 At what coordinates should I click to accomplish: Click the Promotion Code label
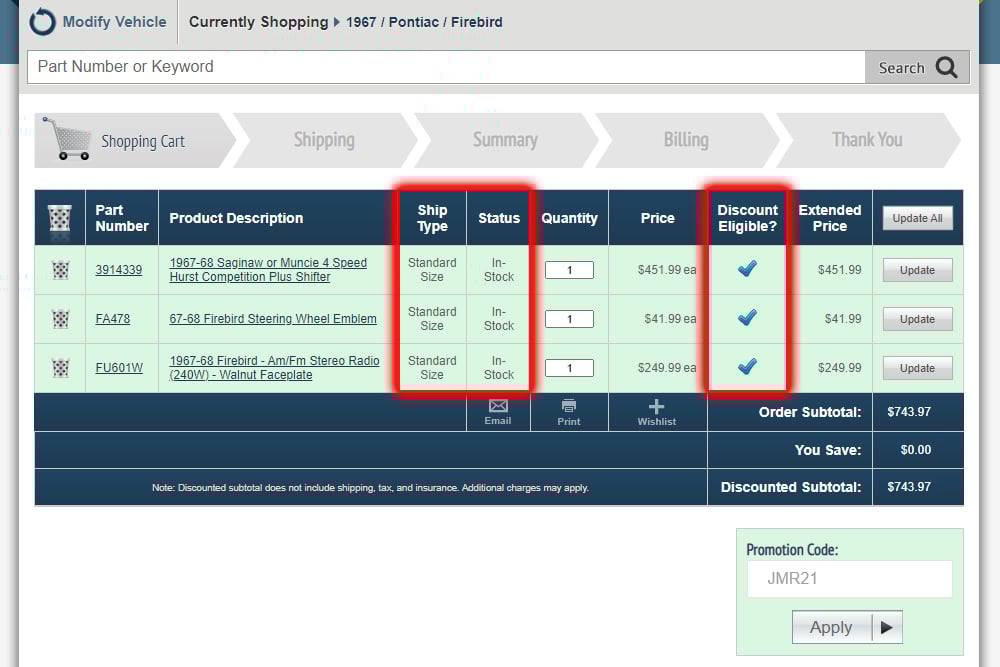[x=792, y=550]
